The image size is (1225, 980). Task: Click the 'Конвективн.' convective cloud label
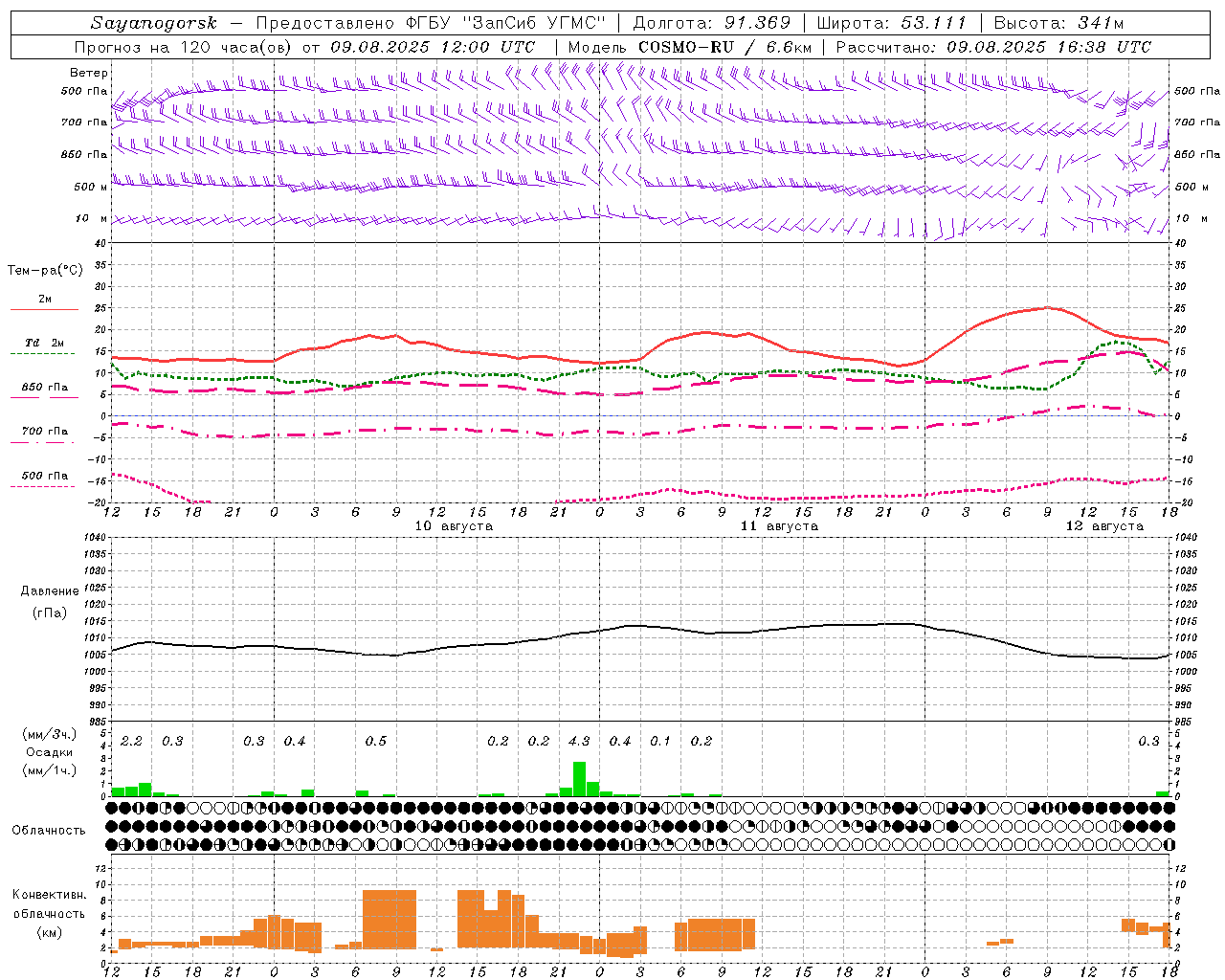tap(49, 895)
